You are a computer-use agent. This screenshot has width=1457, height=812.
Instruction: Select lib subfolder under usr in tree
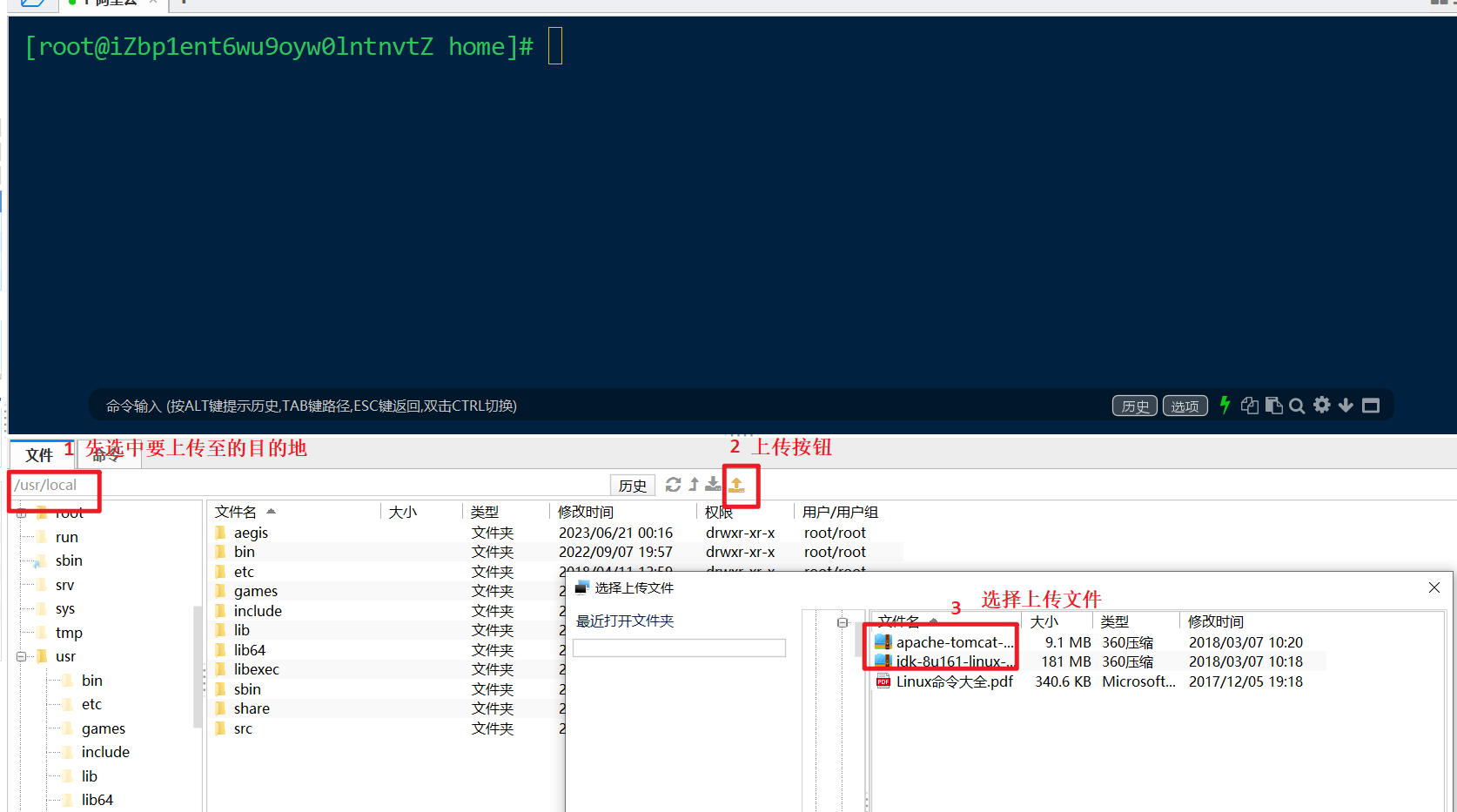[89, 776]
